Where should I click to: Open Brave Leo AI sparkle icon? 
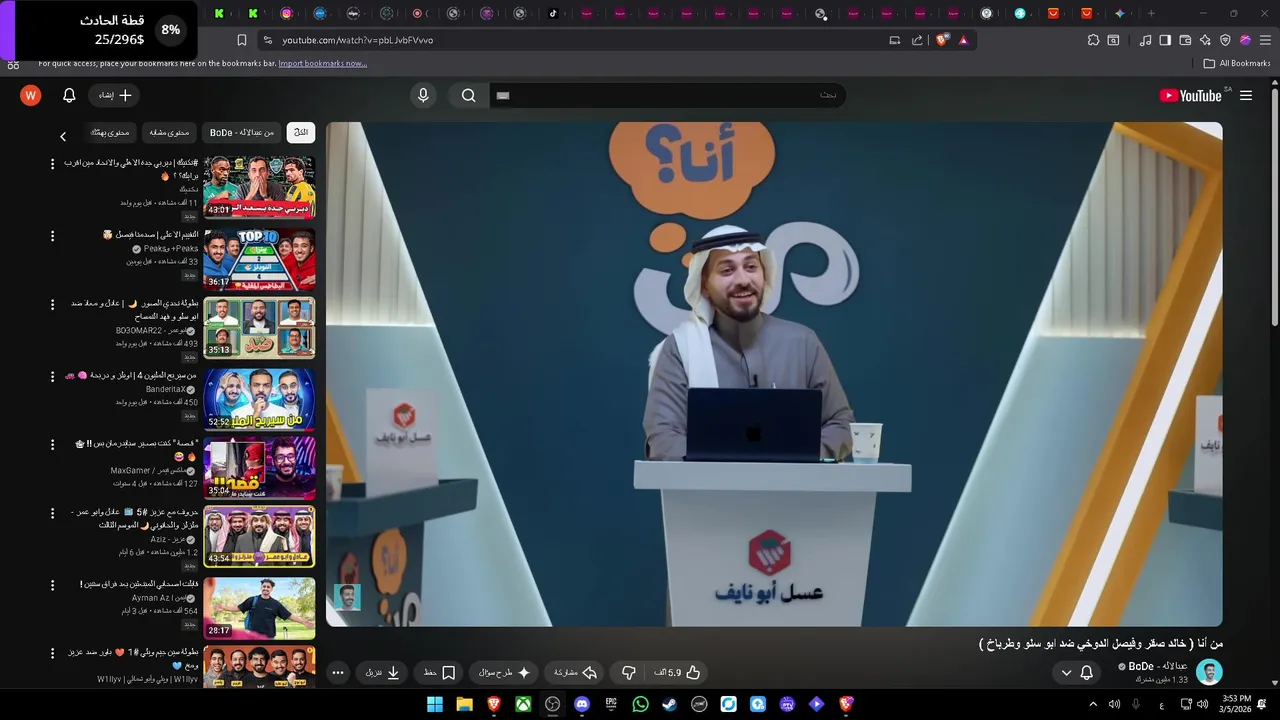1205,40
